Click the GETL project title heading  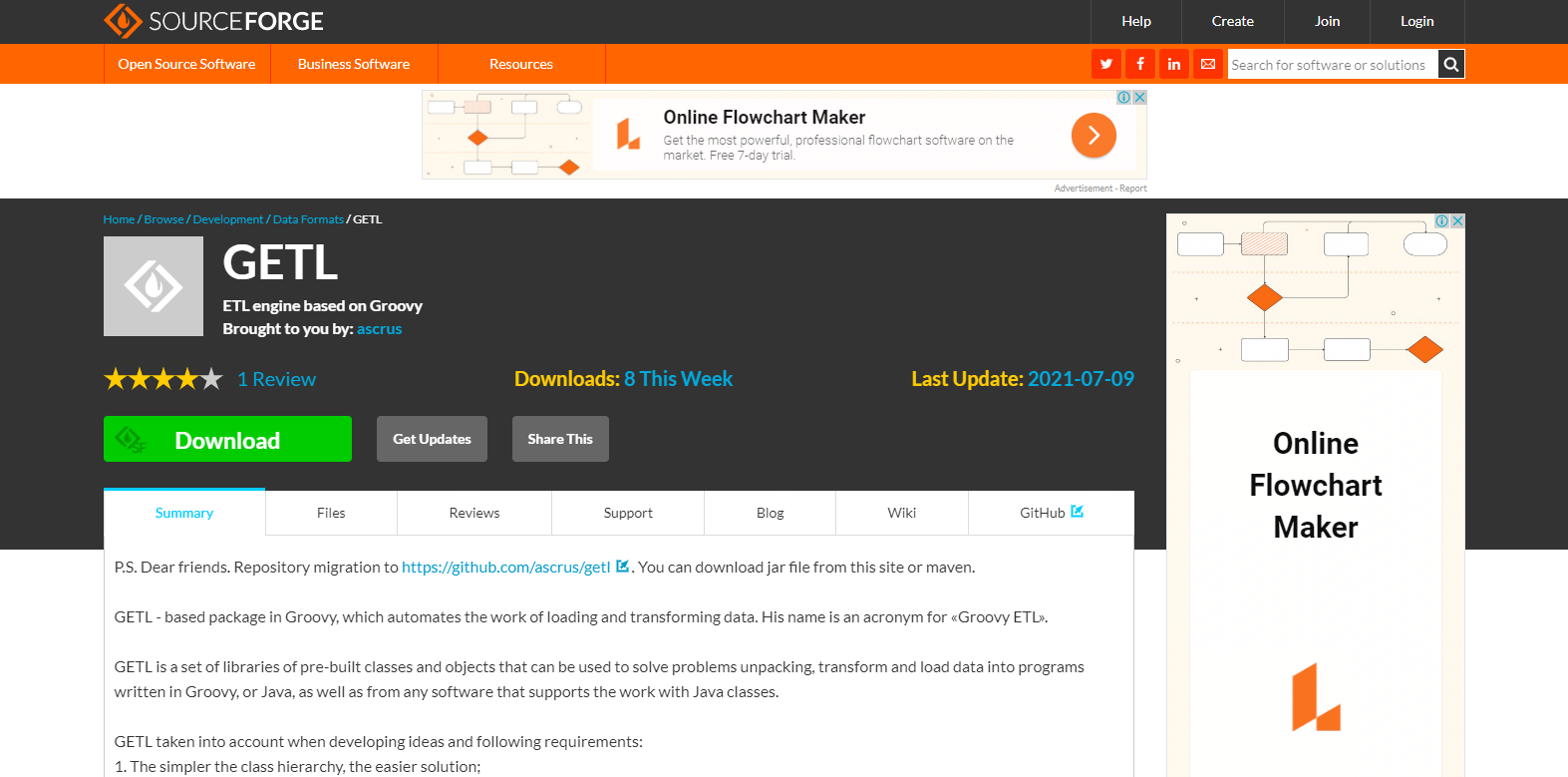[280, 263]
